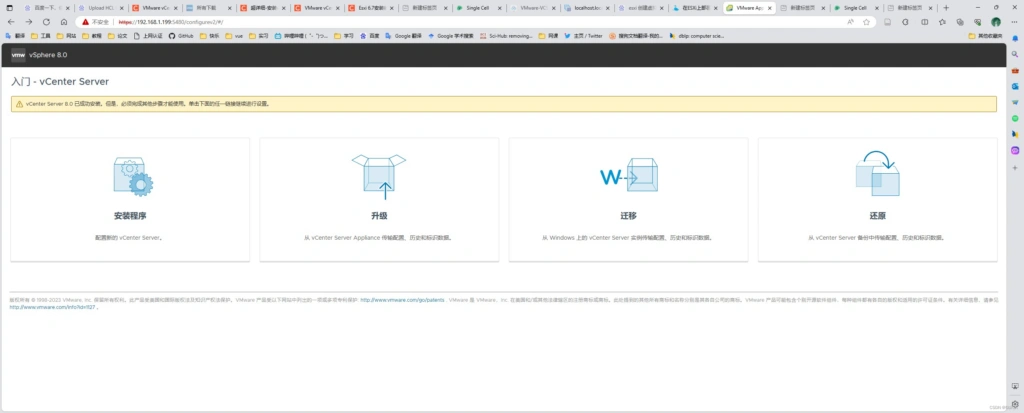Open the vmware.com/go/patents link
The image size is (1024, 413).
tap(403, 299)
